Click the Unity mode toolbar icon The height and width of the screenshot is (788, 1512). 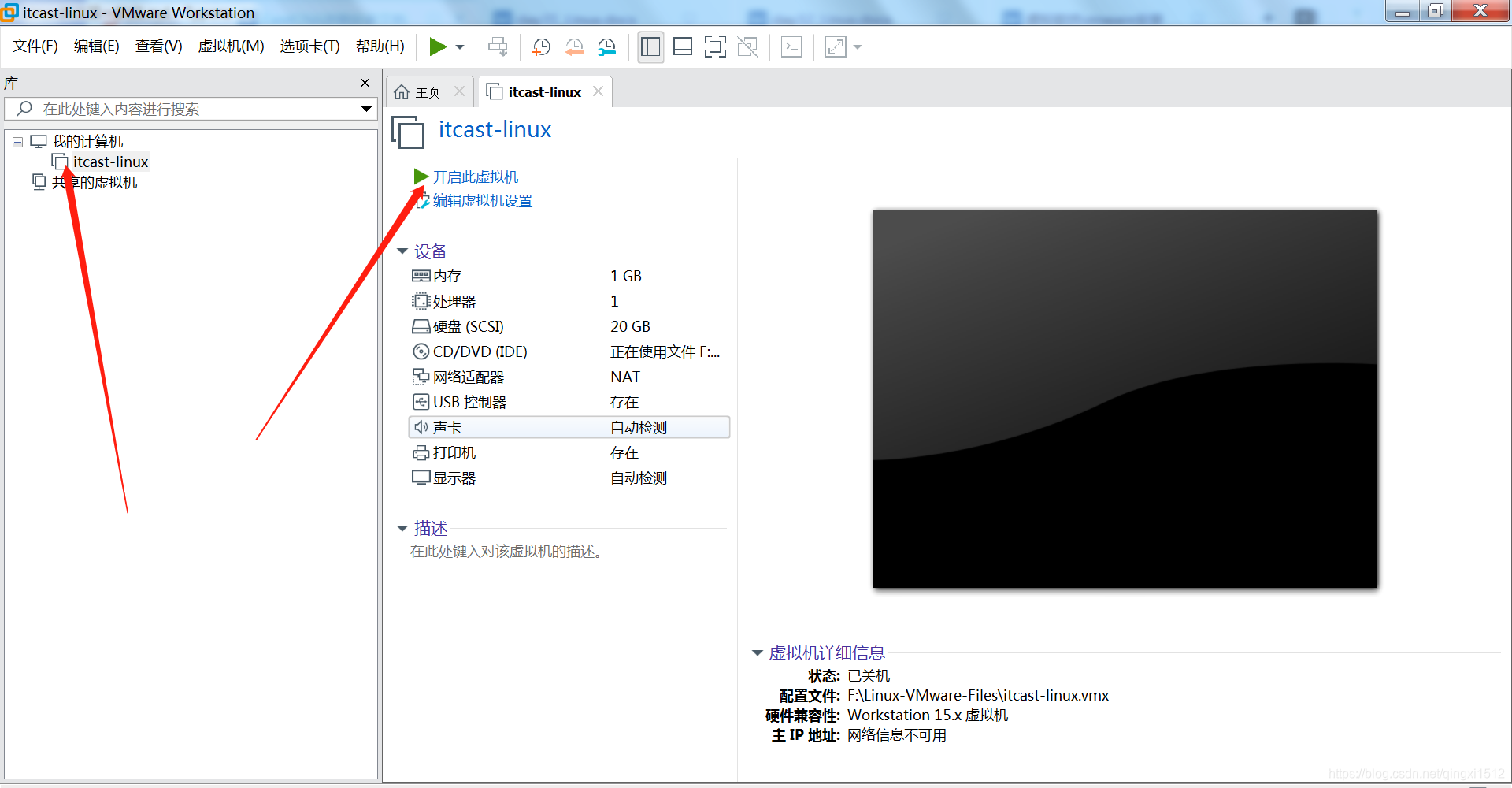click(747, 47)
